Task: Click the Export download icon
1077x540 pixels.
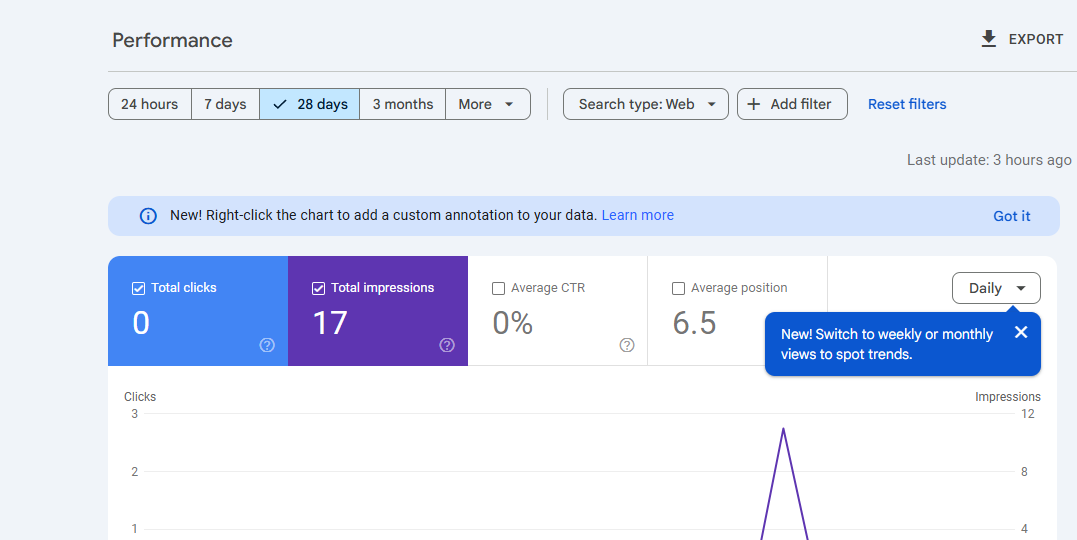Action: tap(989, 39)
